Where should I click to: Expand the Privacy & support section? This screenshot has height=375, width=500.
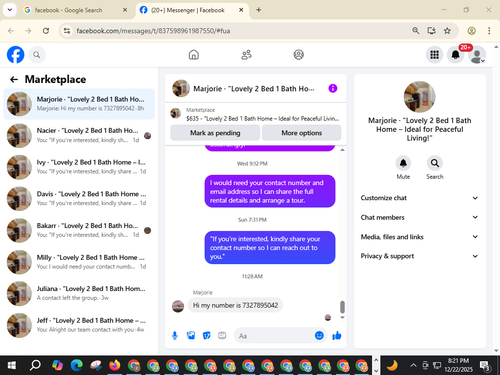(x=419, y=256)
